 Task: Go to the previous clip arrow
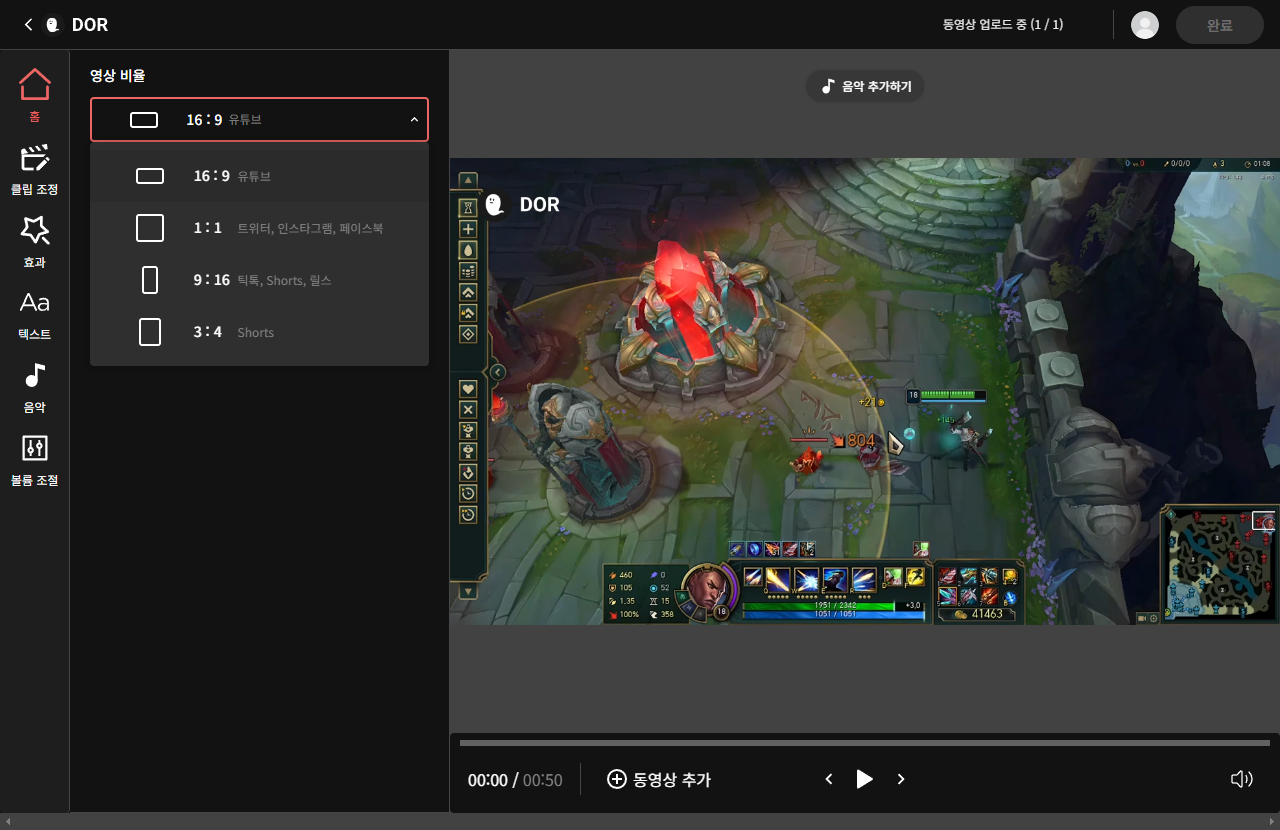pyautogui.click(x=828, y=779)
